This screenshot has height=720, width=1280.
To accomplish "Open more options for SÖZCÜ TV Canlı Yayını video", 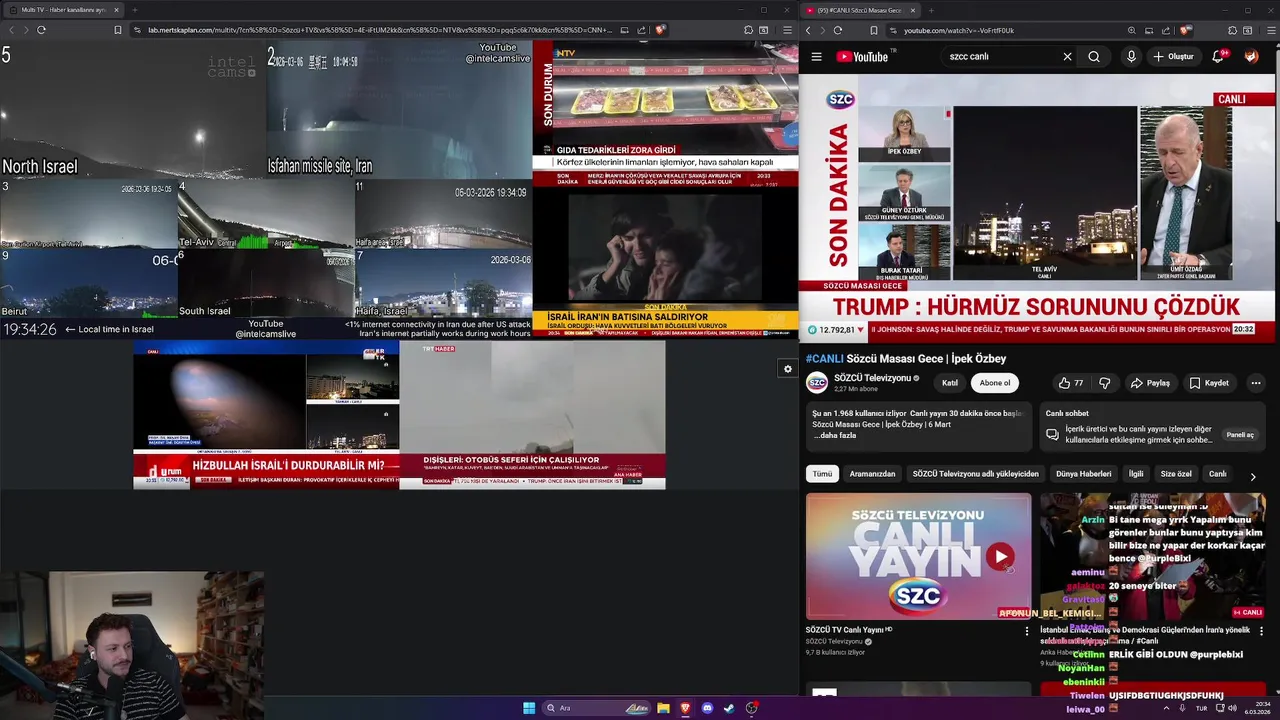I will (x=1026, y=631).
